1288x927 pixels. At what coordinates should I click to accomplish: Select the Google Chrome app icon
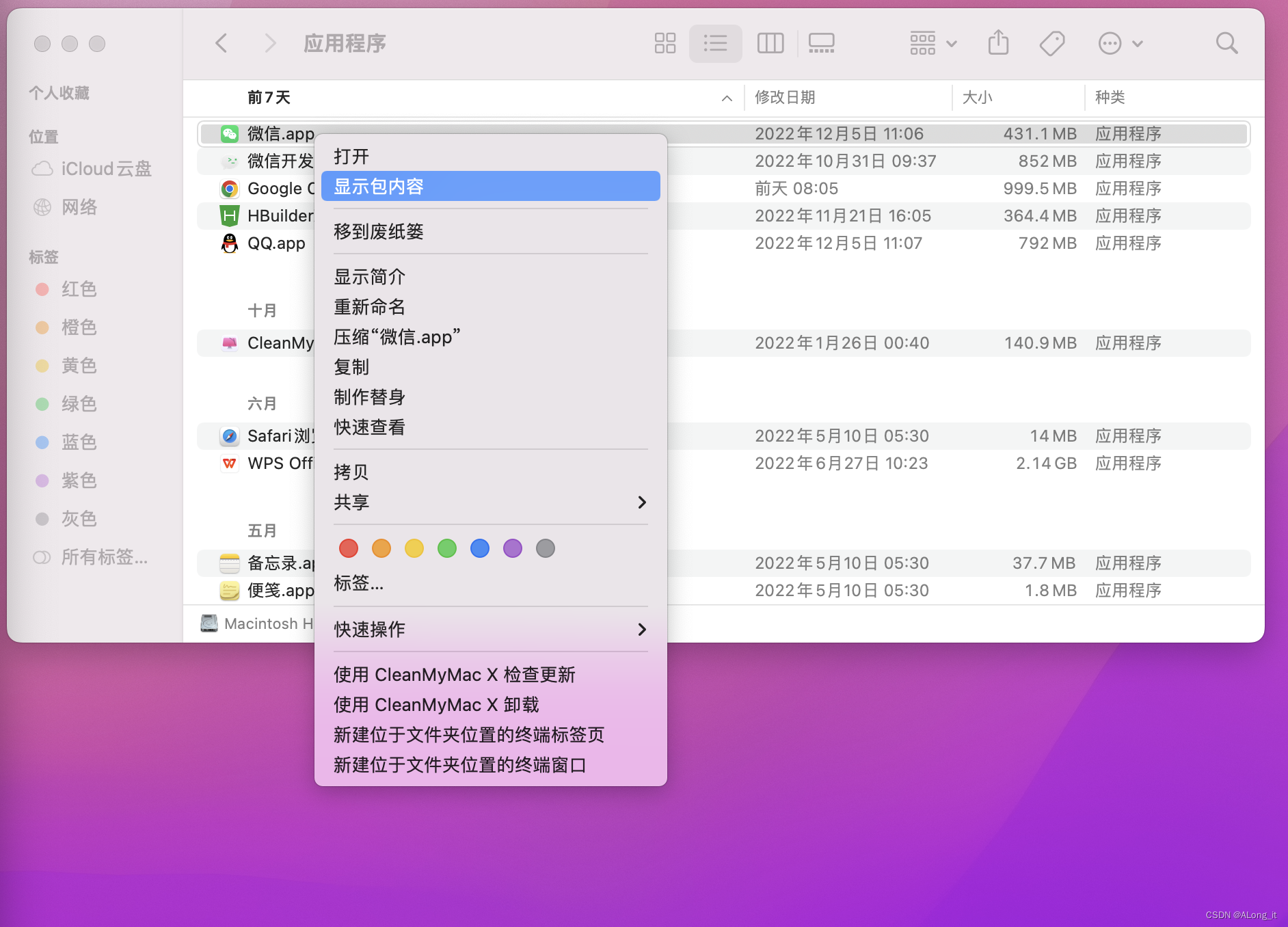click(230, 189)
